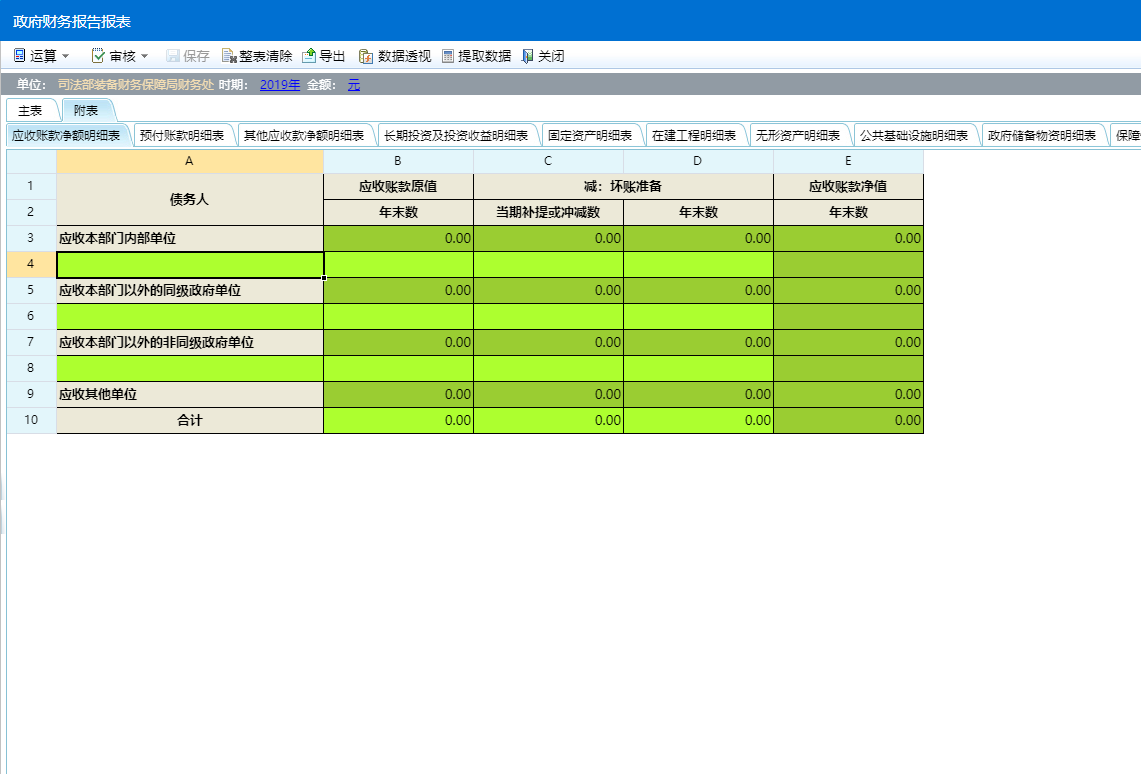Click the 保存 floppy disk icon
1141x774 pixels.
[x=172, y=56]
